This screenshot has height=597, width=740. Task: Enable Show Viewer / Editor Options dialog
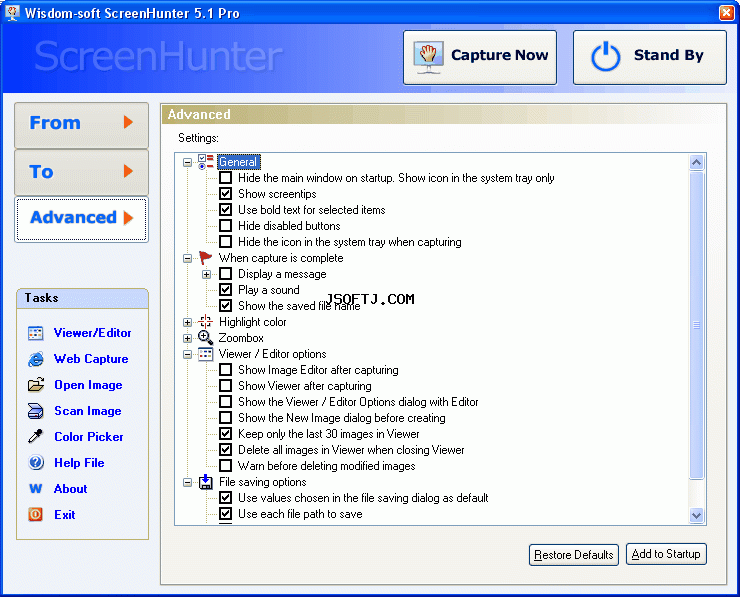tap(226, 402)
